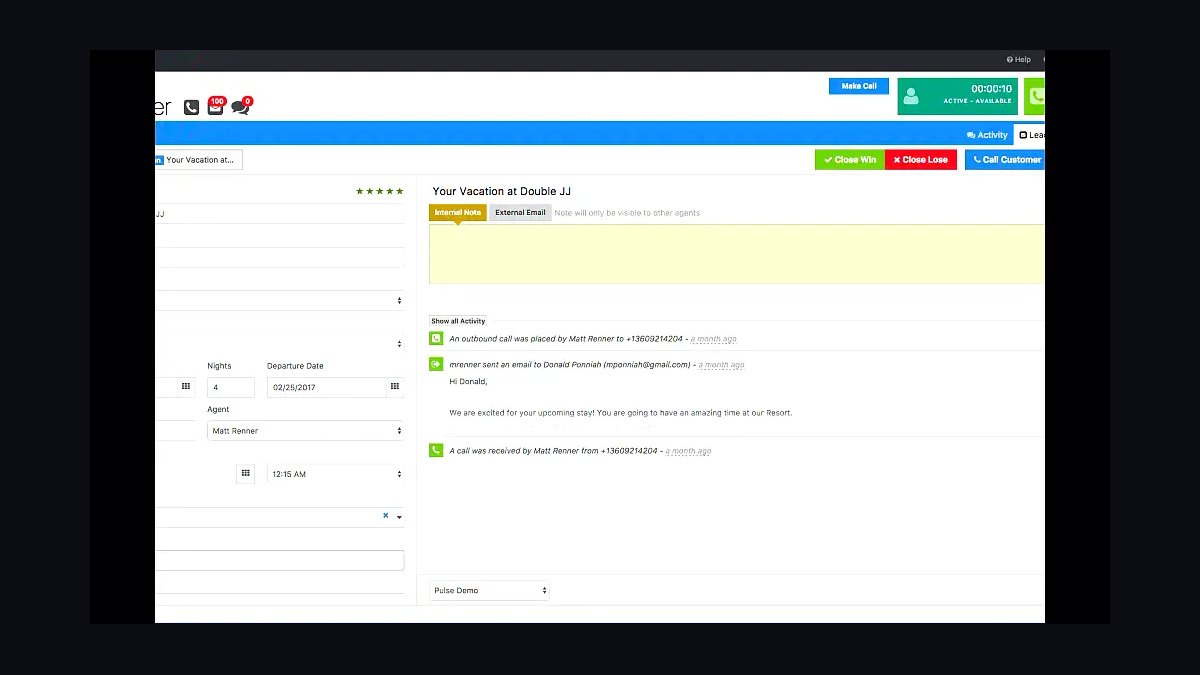
Task: Open the lower empty select above Nights
Action: [x=280, y=344]
